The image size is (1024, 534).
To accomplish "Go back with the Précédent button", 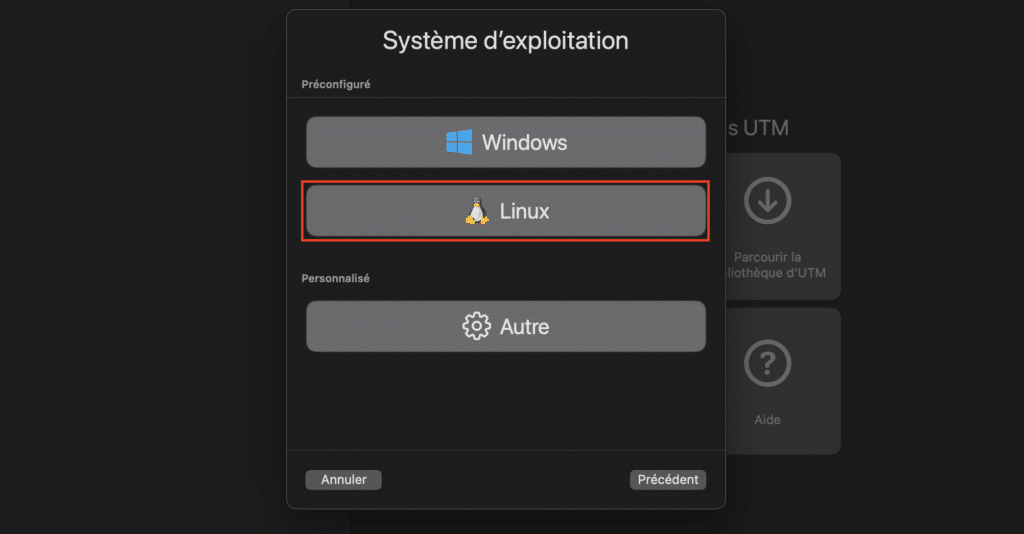I will (x=667, y=480).
